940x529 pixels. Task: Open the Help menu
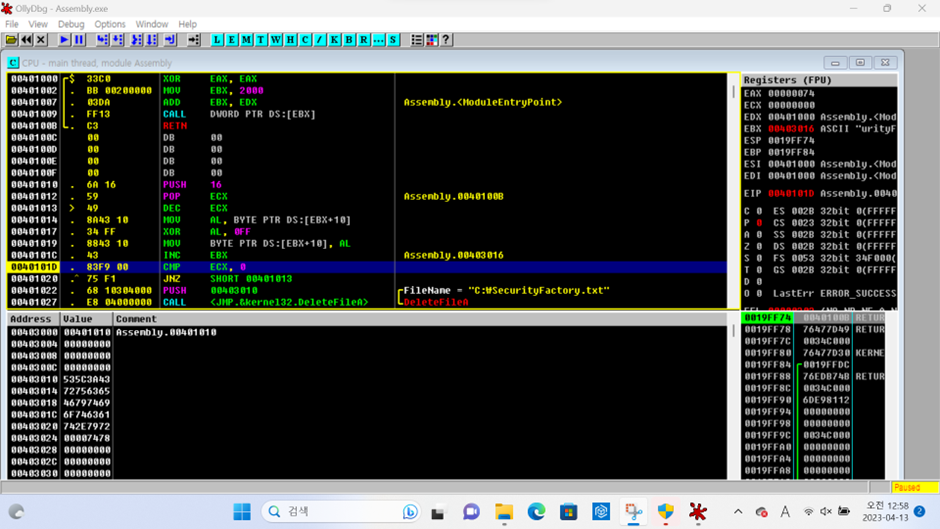pyautogui.click(x=188, y=24)
